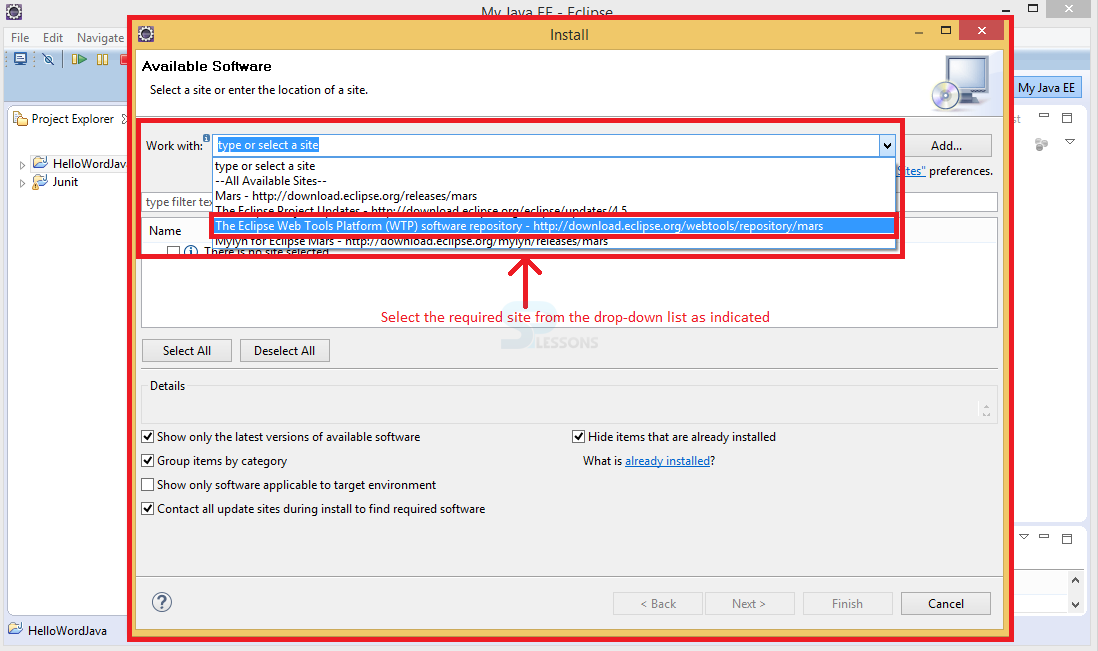Open the new console/server toolbar icon in Eclipse
The width and height of the screenshot is (1098, 651).
click(x=20, y=60)
